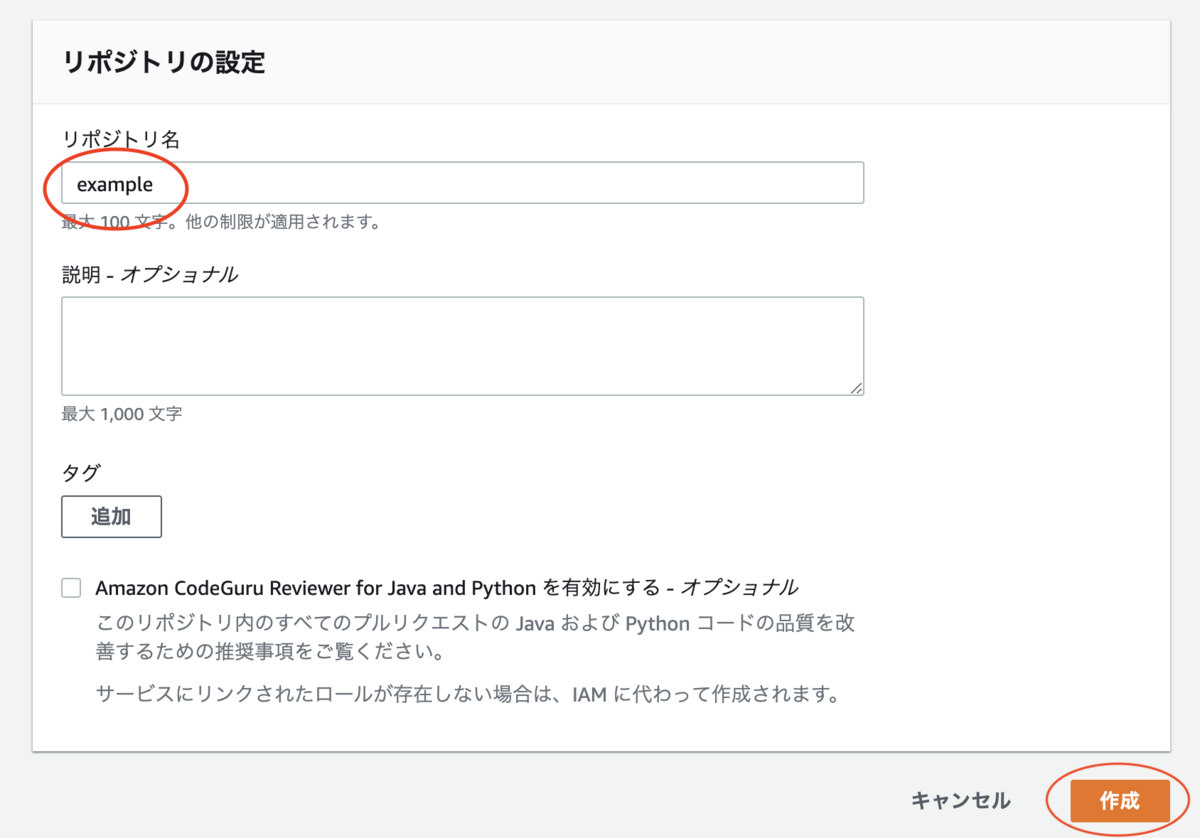Image resolution: width=1200 pixels, height=838 pixels.
Task: Click the 説明 - オプショナル label
Action: point(150,274)
